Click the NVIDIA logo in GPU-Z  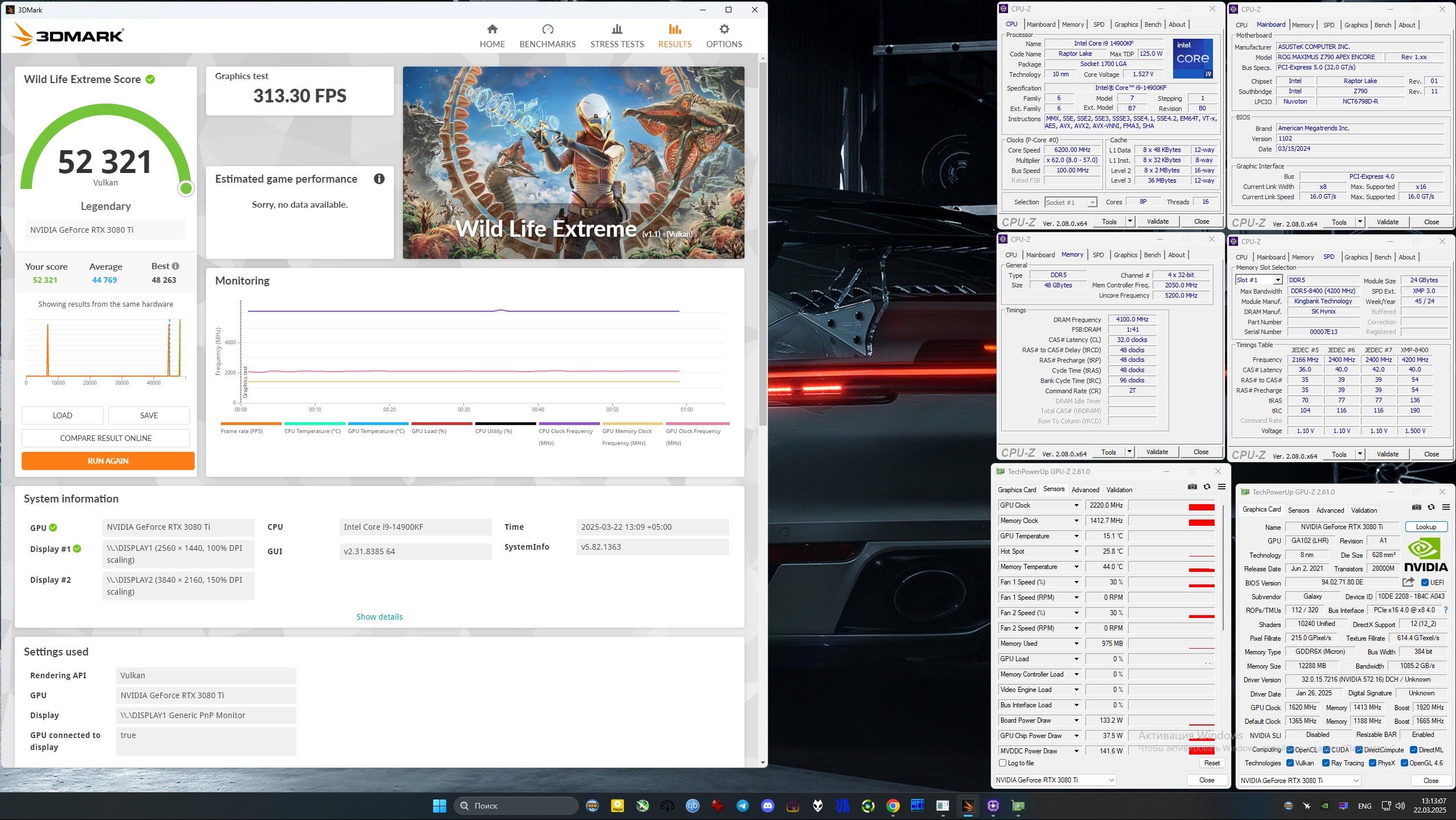point(1426,555)
